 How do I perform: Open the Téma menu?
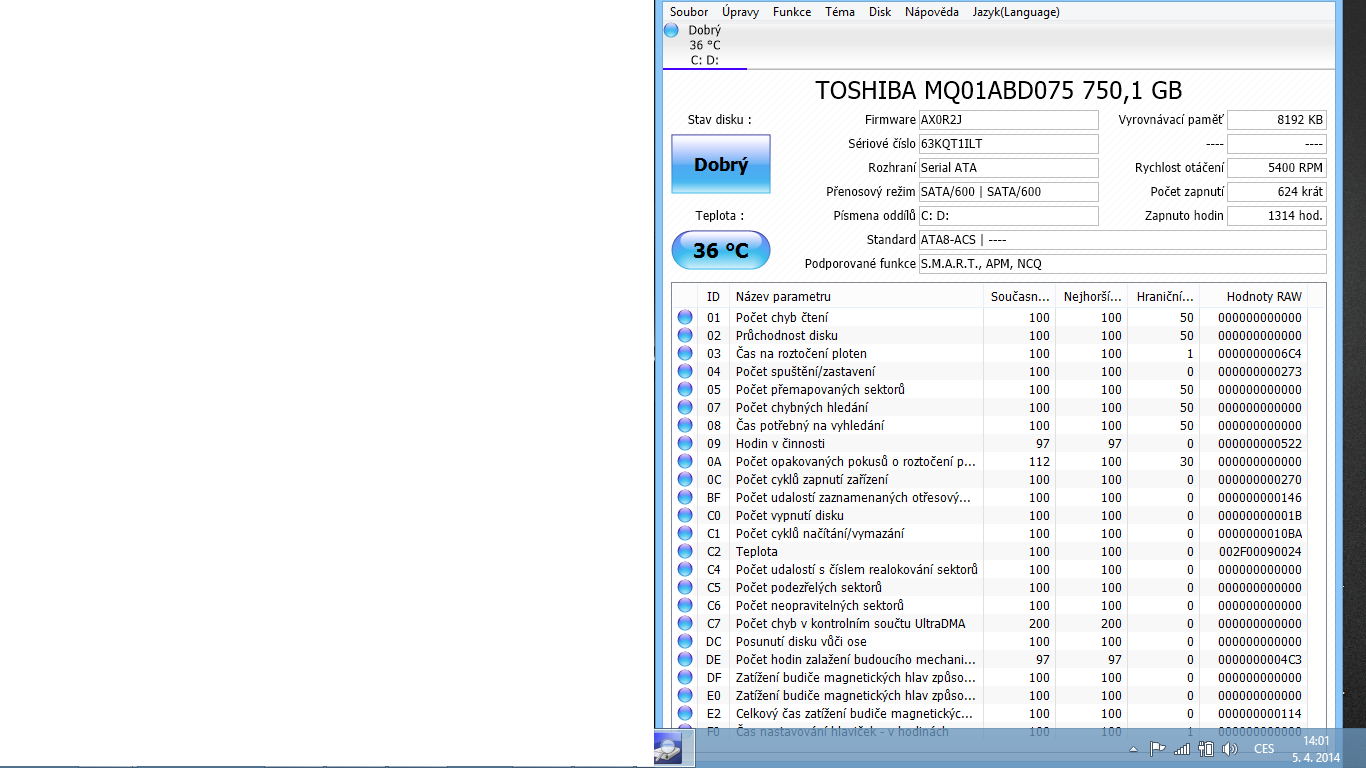[x=840, y=12]
